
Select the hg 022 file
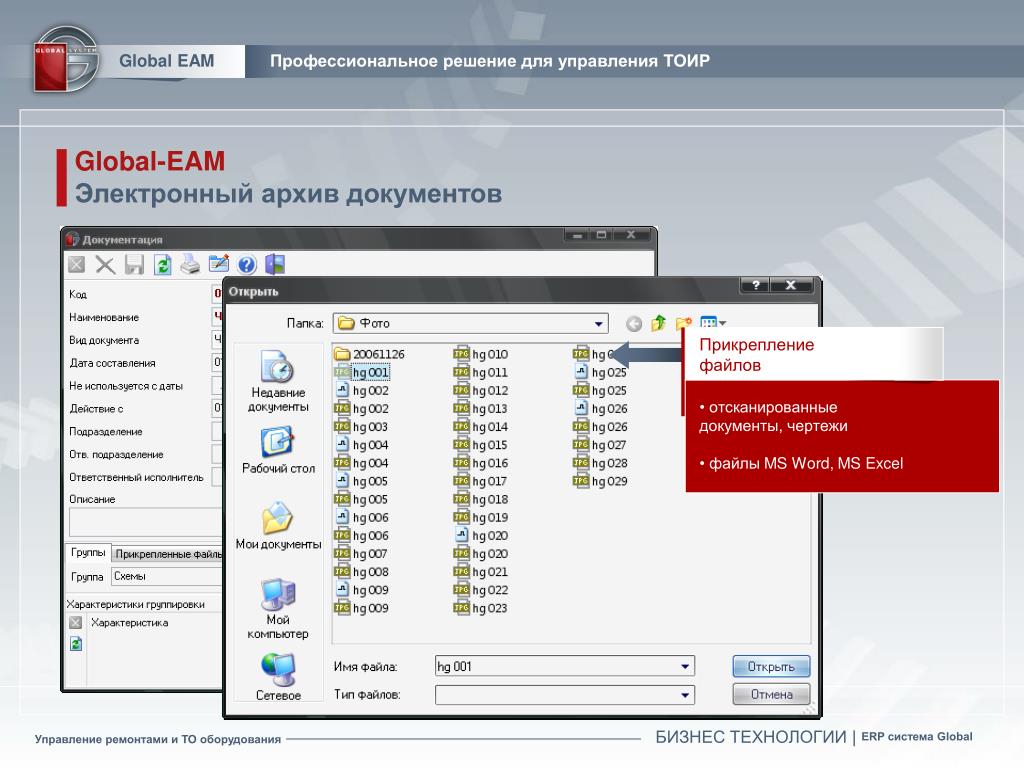point(481,590)
